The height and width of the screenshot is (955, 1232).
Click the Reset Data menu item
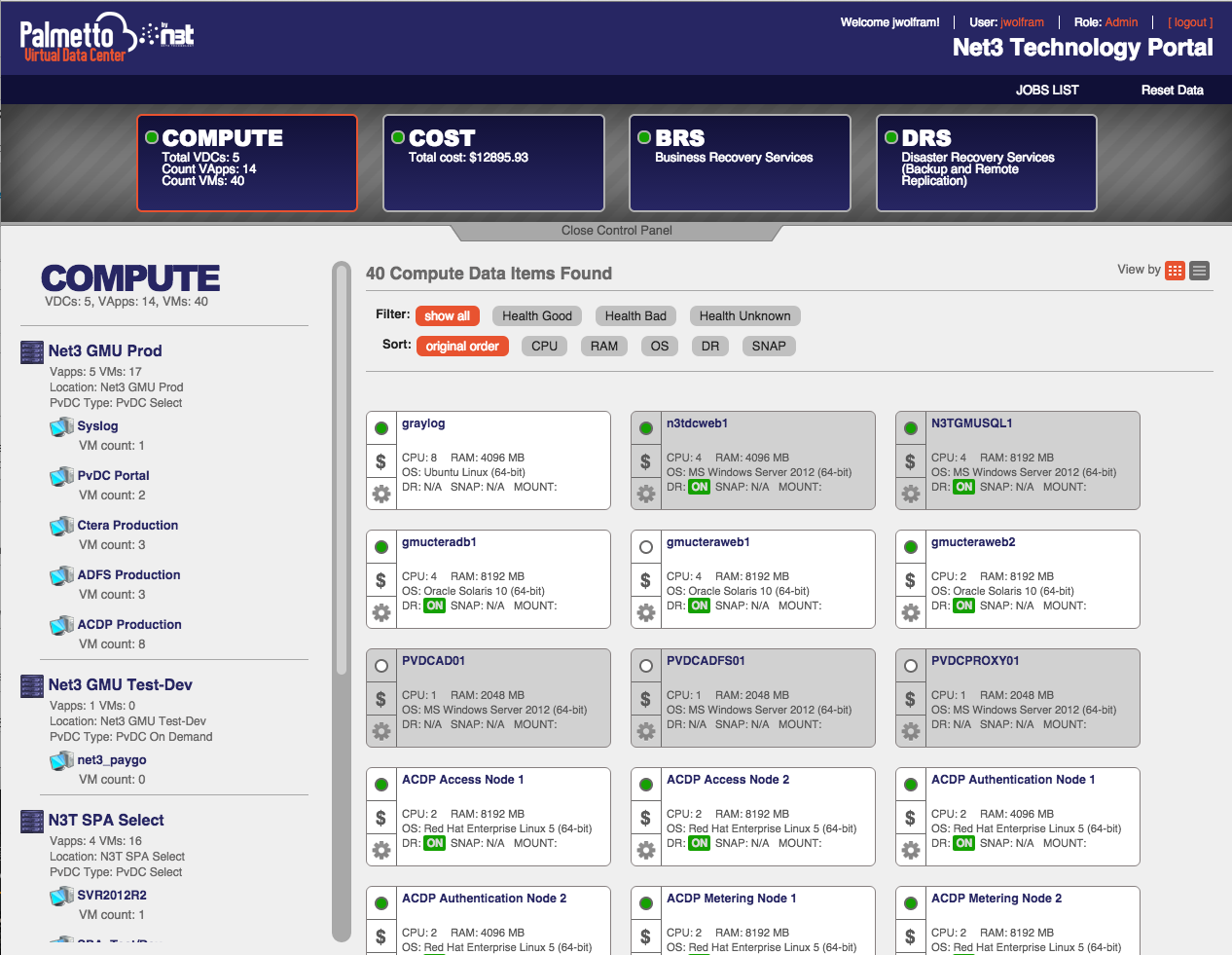click(1172, 90)
